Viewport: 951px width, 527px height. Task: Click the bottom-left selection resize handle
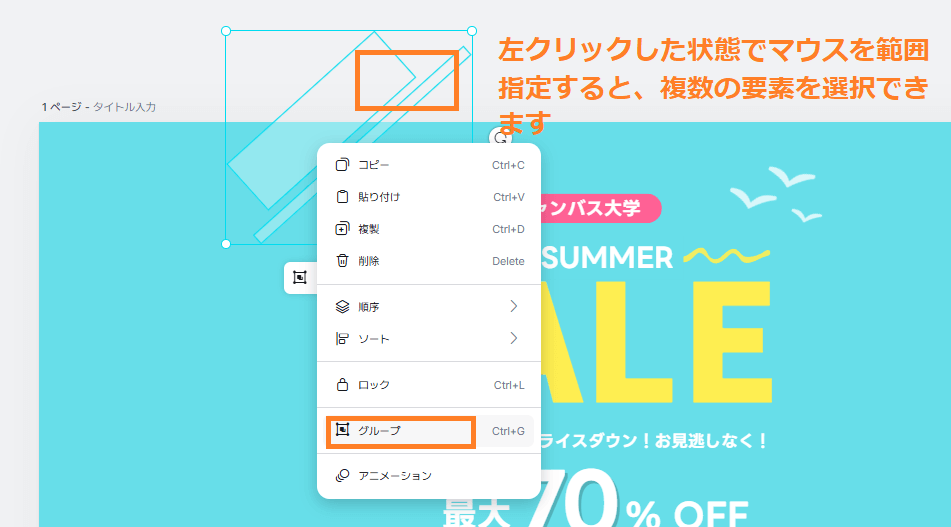(x=226, y=243)
